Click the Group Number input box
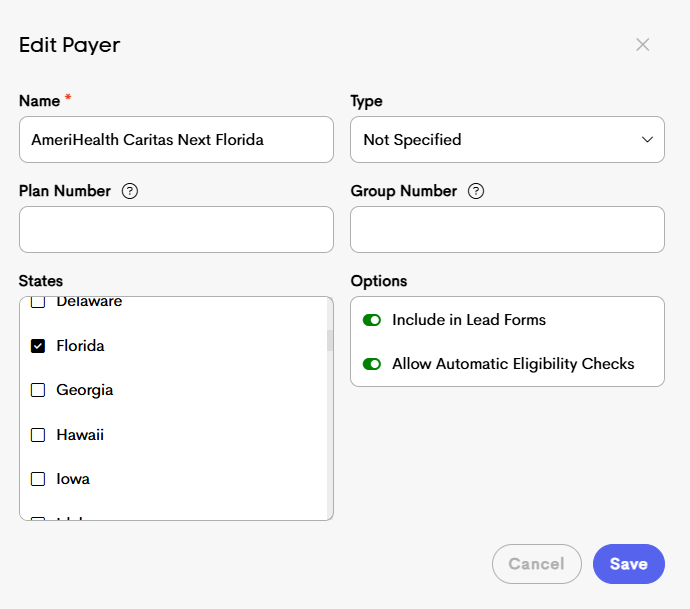 [x=507, y=230]
